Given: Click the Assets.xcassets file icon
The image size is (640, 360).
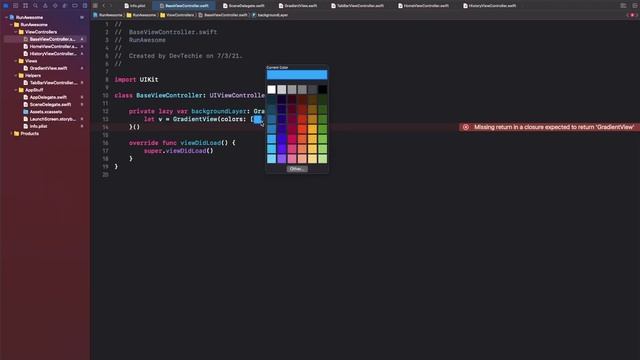Looking at the screenshot, I should [x=26, y=112].
